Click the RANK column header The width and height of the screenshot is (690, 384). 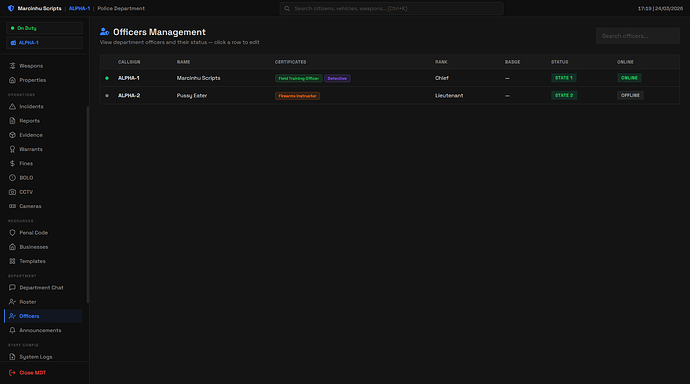[x=441, y=62]
